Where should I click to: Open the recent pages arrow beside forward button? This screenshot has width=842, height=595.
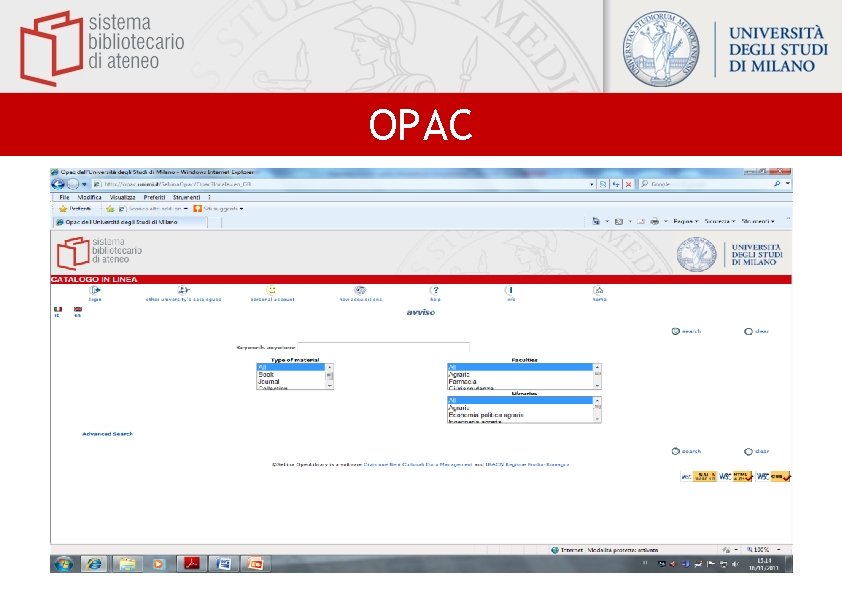coord(84,185)
